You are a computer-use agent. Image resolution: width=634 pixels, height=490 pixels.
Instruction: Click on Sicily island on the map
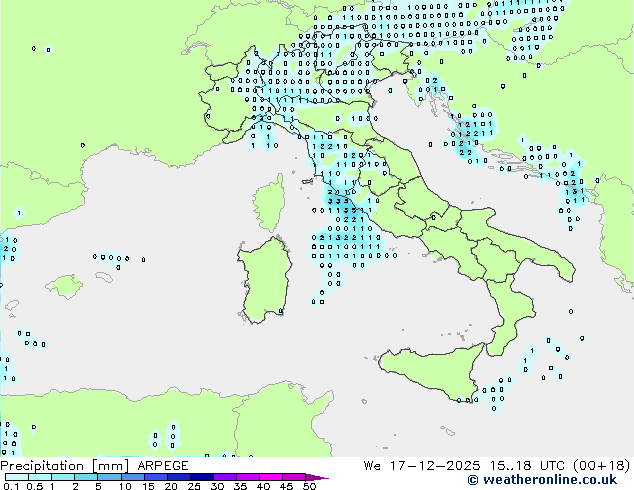point(433,372)
